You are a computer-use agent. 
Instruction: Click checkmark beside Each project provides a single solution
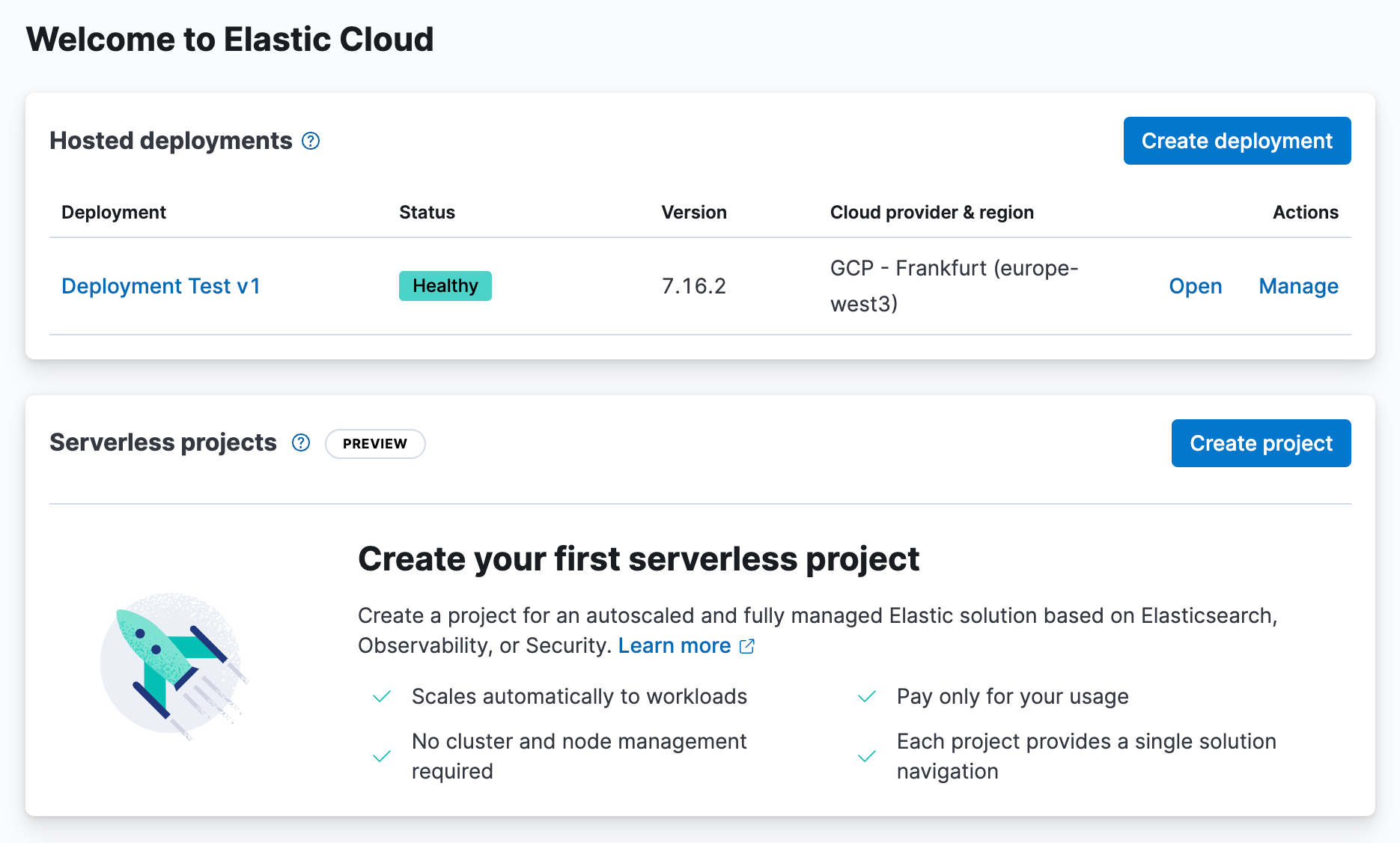[x=867, y=757]
